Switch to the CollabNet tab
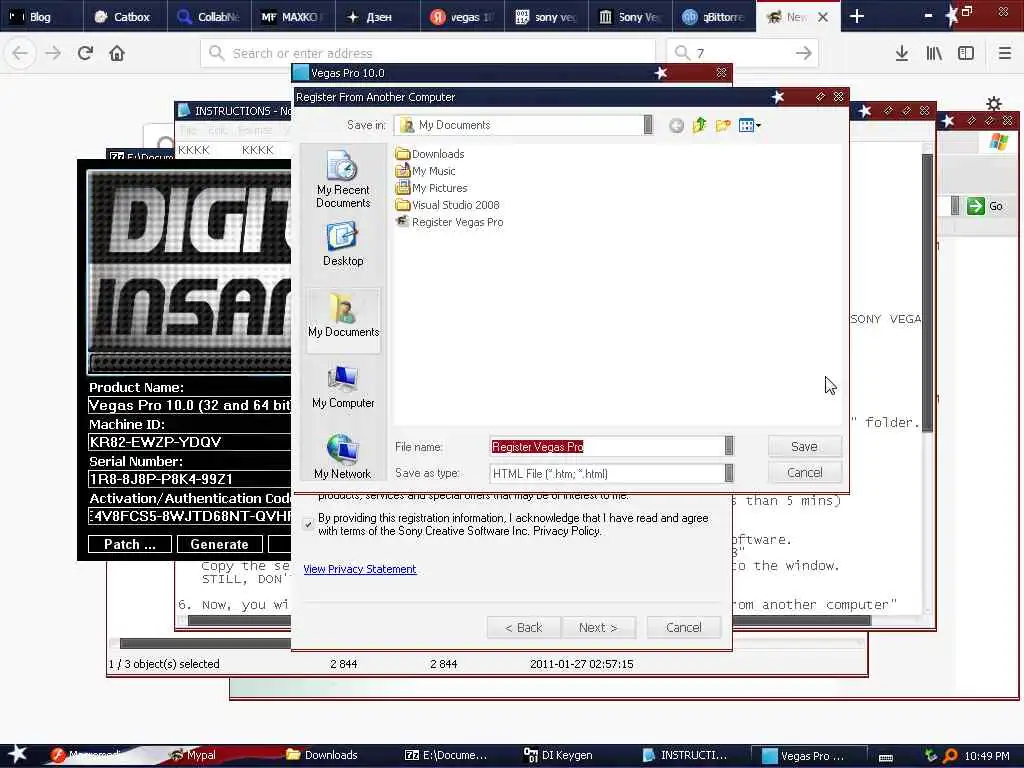1024x768 pixels. pyautogui.click(x=209, y=16)
